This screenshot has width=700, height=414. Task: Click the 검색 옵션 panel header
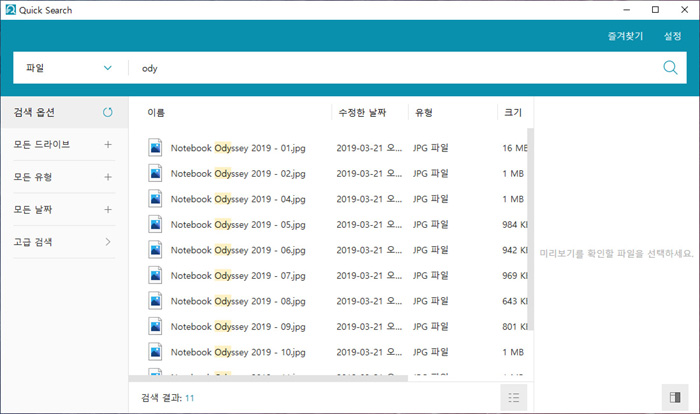[64, 113]
